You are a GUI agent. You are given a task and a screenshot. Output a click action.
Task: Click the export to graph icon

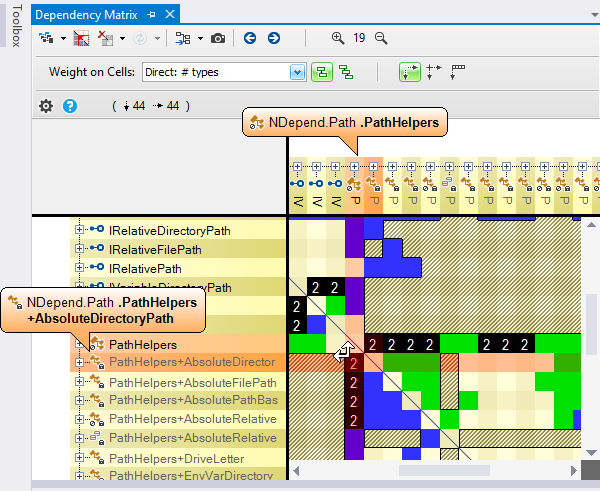[183, 38]
